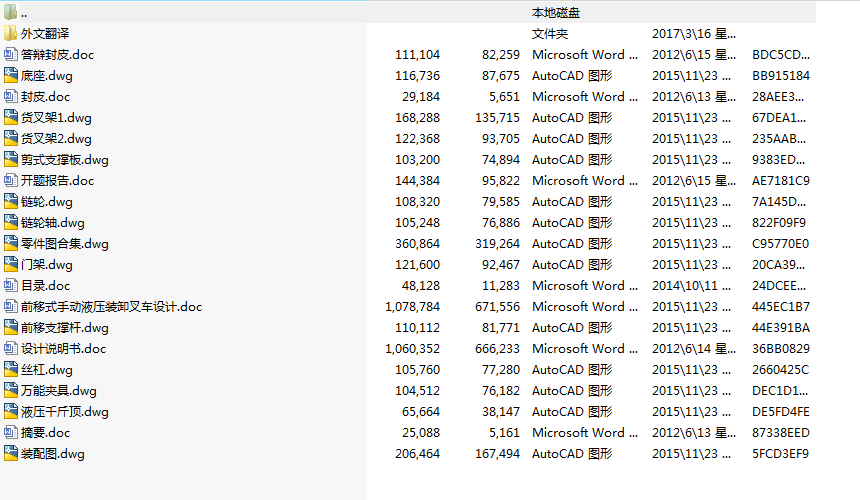Screen dimensions: 860x500
Task: Select the file 万能夹具.dwg
Action: pyautogui.click(x=58, y=391)
